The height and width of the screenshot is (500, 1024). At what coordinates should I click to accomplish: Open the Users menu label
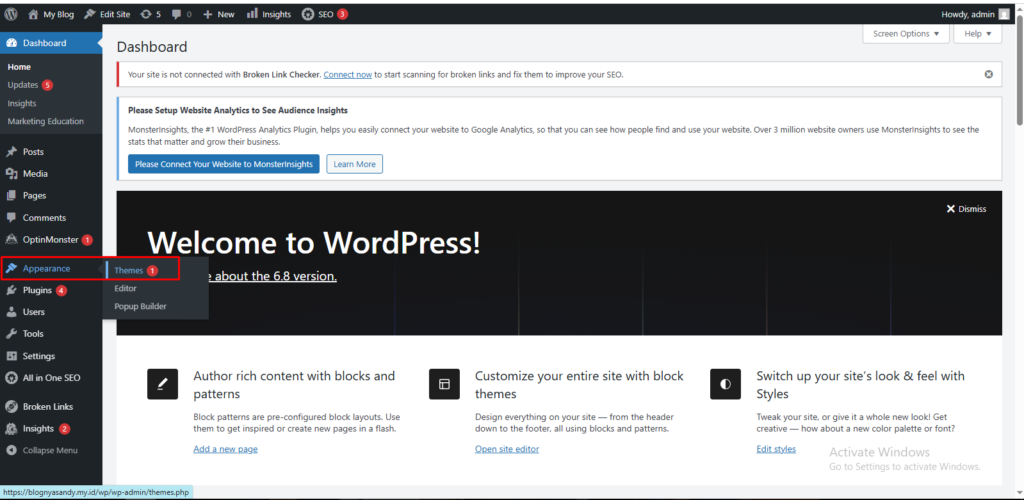(34, 312)
